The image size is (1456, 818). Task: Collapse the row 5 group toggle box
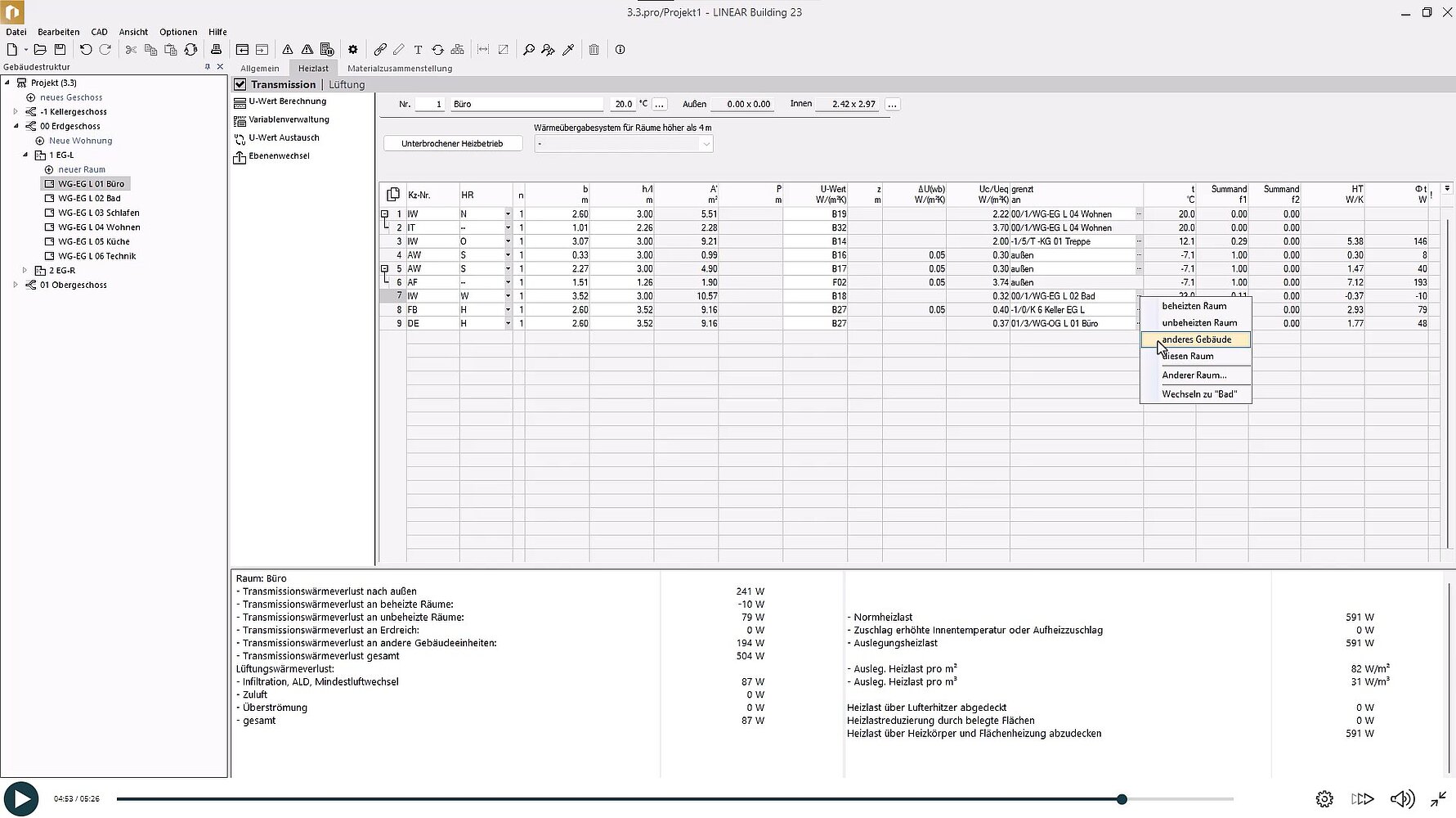(x=384, y=268)
